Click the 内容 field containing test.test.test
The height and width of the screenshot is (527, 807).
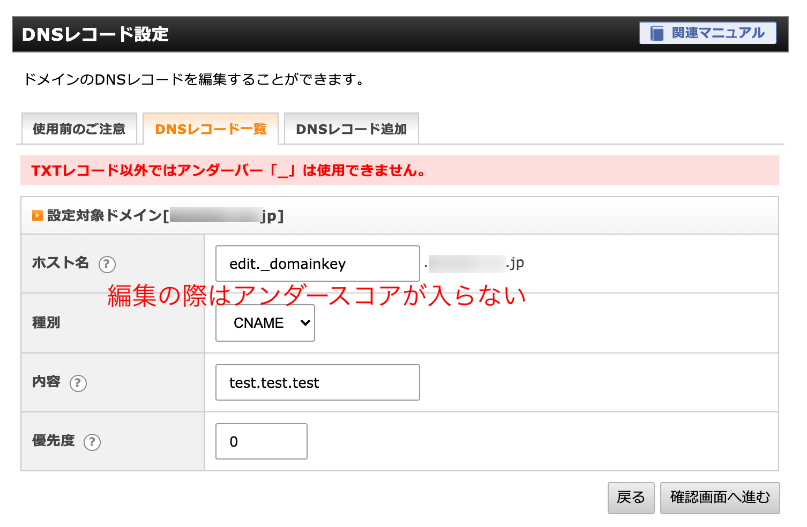(x=317, y=382)
